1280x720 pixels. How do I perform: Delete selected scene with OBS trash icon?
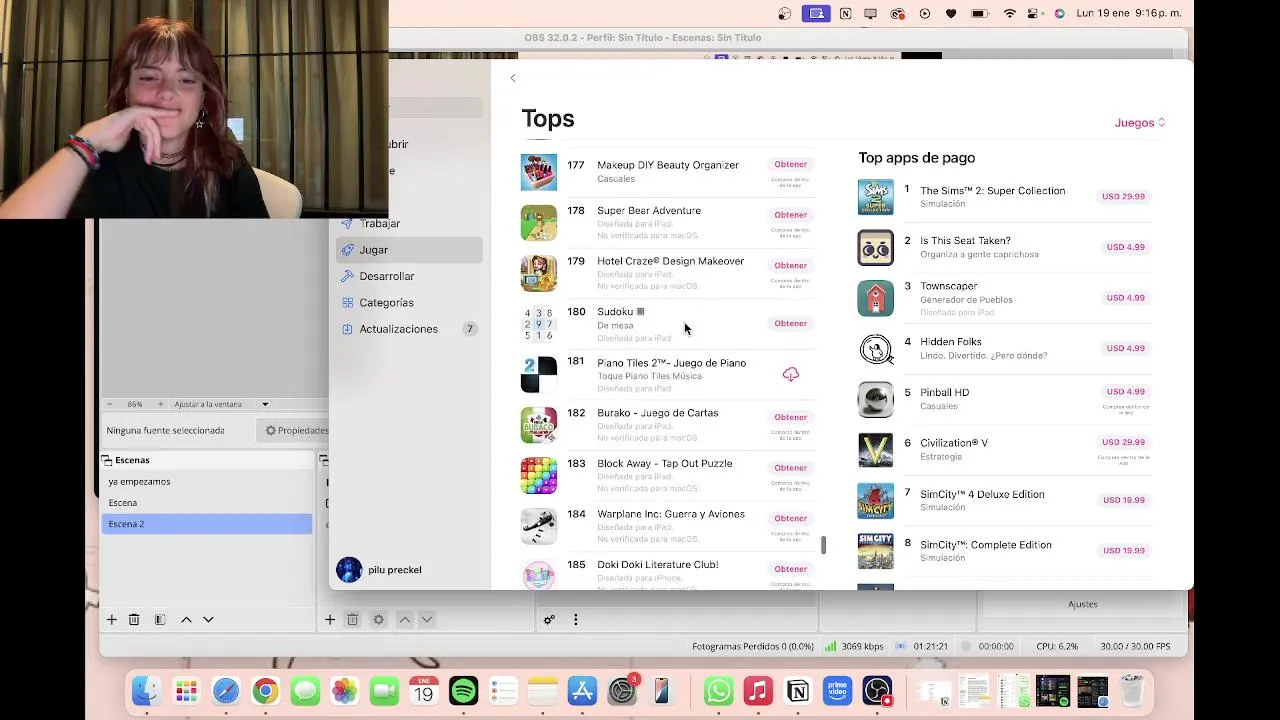[134, 620]
